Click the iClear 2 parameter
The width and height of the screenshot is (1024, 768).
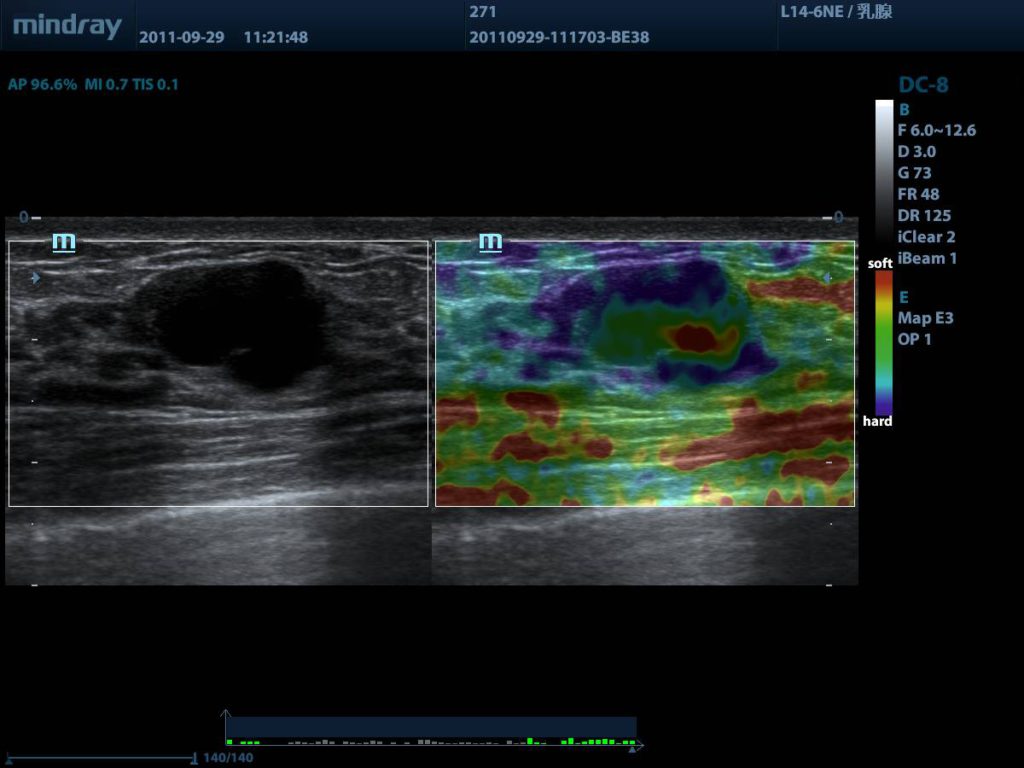coord(926,237)
